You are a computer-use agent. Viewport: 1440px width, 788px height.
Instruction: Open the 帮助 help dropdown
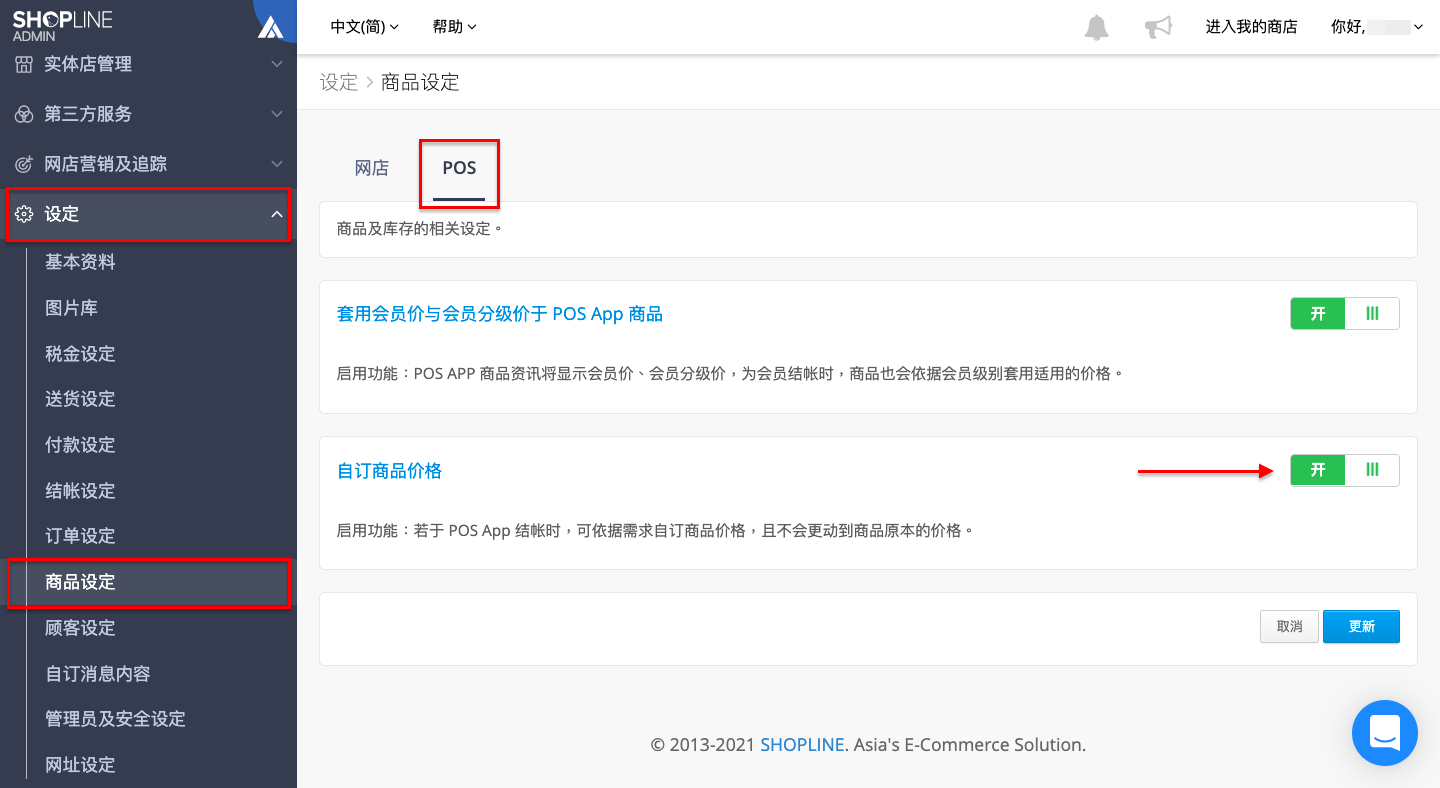click(x=454, y=27)
